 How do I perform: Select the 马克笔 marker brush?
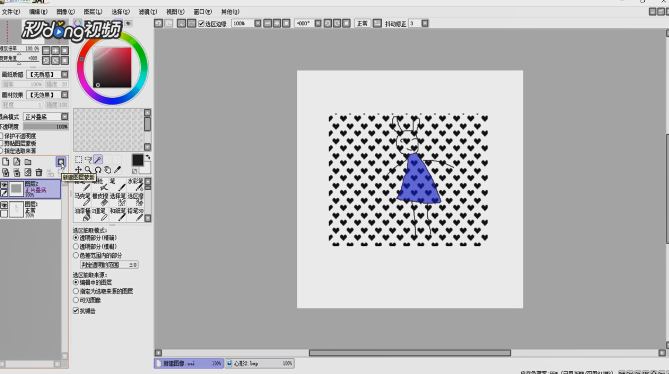83,200
